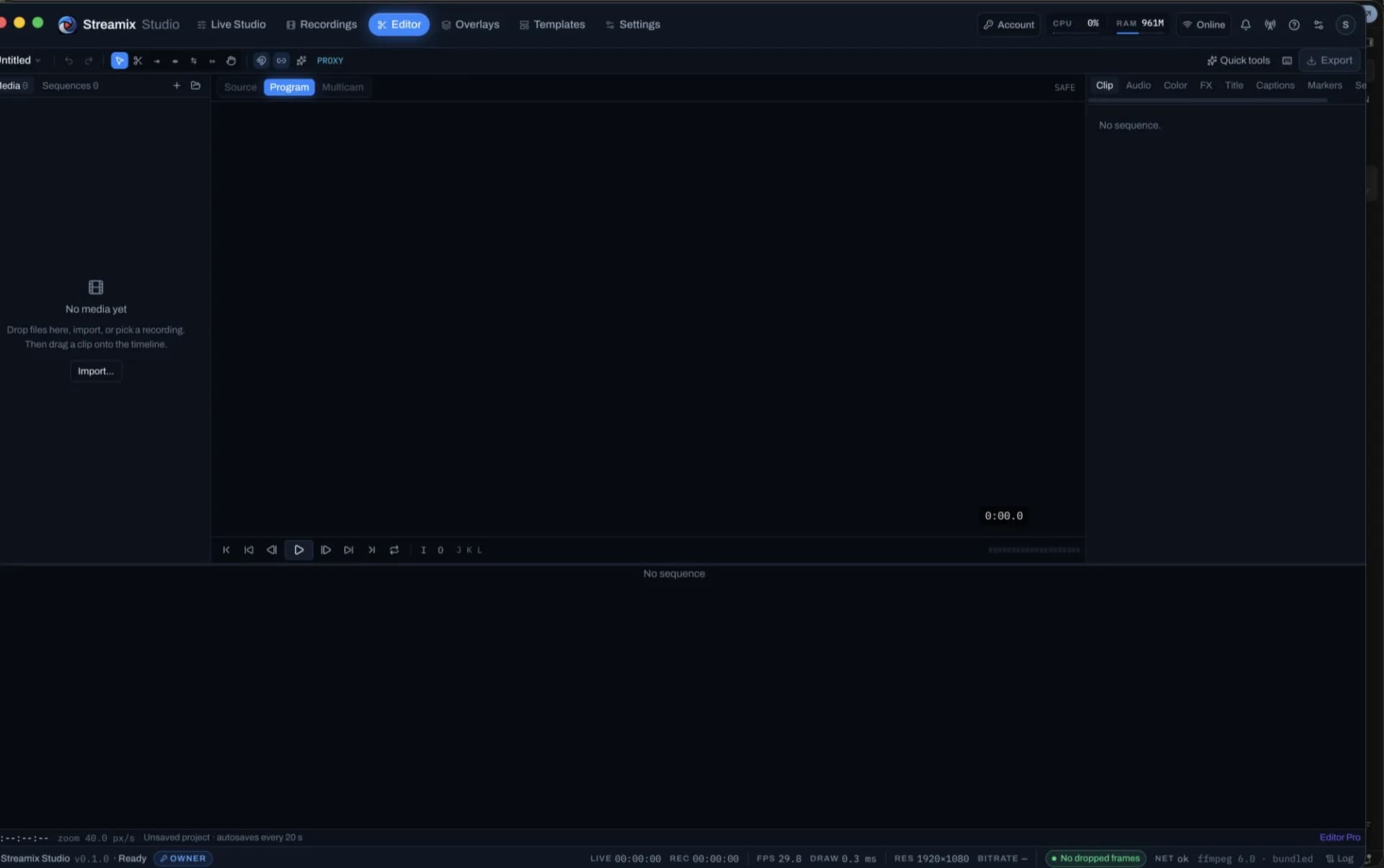Click the undo arrow in toolbar
Image resolution: width=1384 pixels, height=868 pixels.
pyautogui.click(x=68, y=61)
